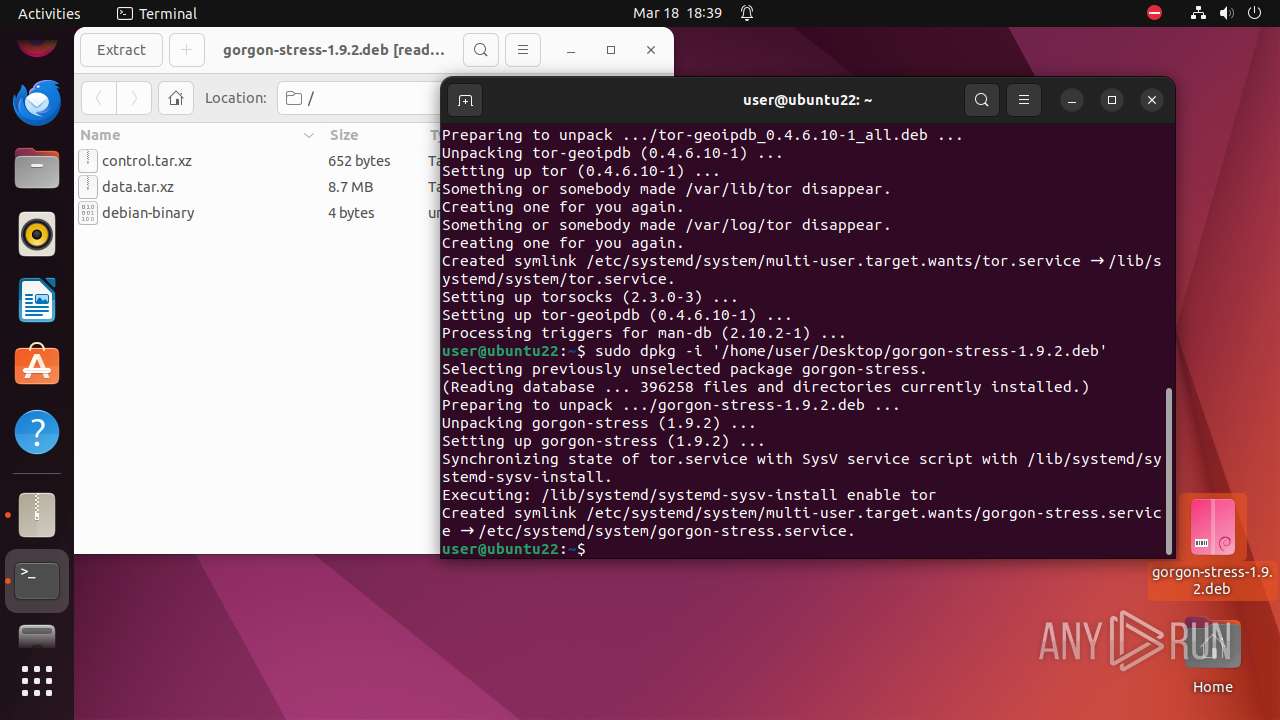Open search in Archive Manager
Image resolution: width=1280 pixels, height=720 pixels.
pyautogui.click(x=481, y=50)
